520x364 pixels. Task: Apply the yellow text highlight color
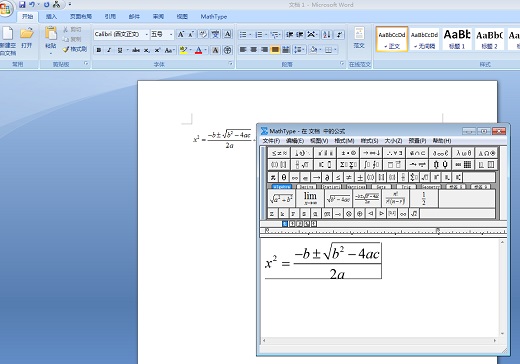pos(183,50)
